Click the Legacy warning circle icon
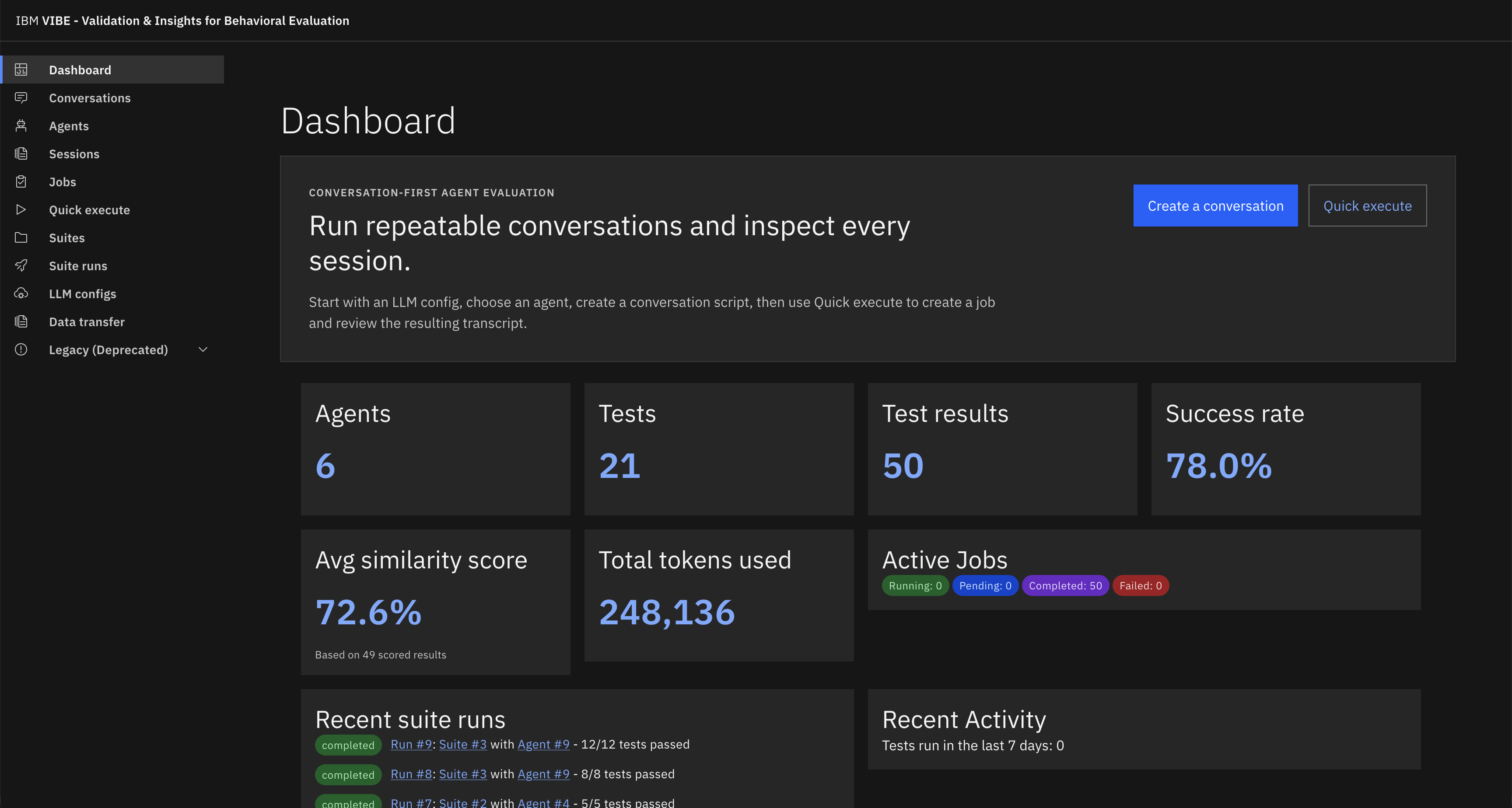This screenshot has width=1512, height=808. (x=21, y=350)
